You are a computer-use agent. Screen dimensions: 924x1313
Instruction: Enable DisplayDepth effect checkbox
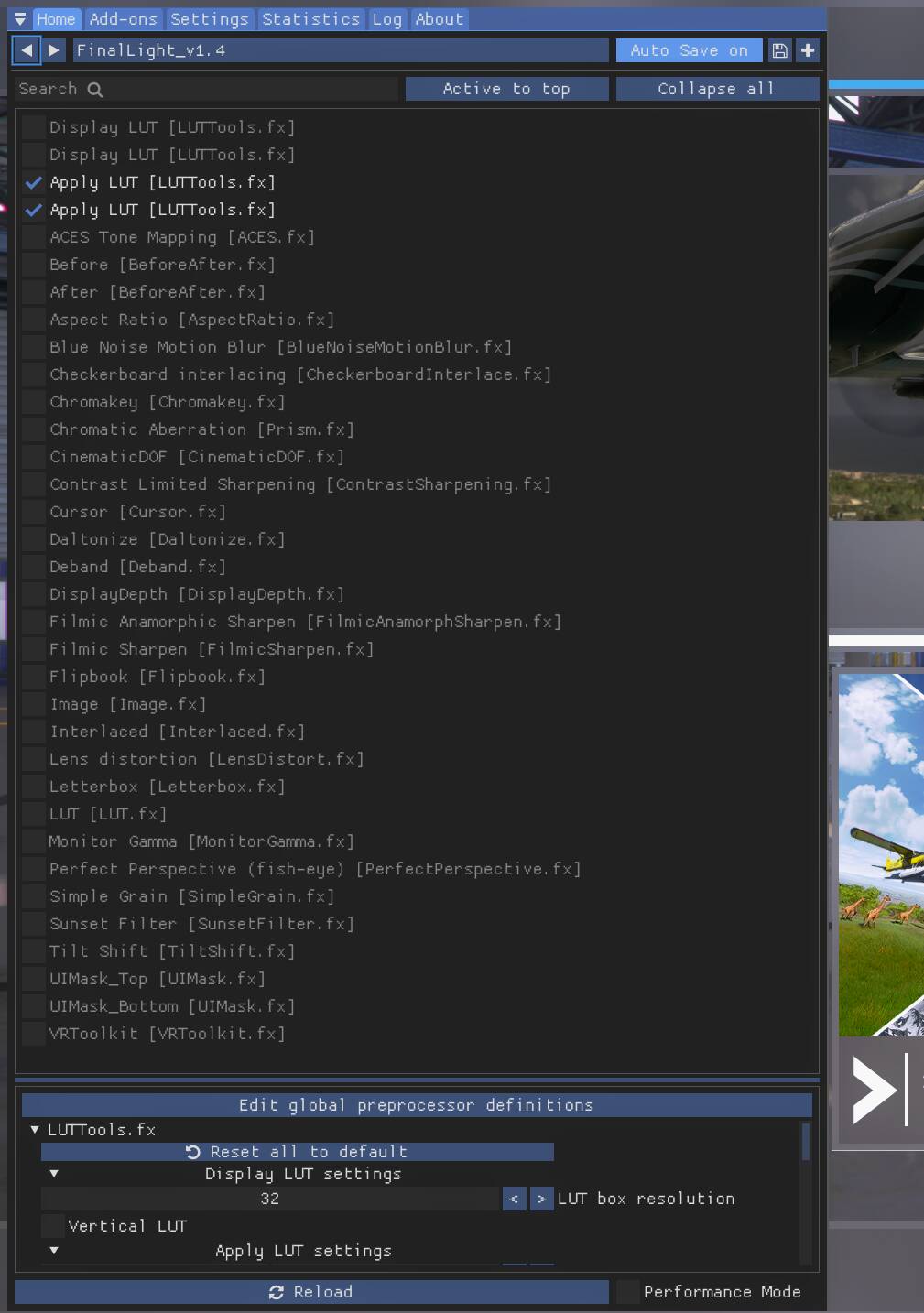tap(34, 594)
